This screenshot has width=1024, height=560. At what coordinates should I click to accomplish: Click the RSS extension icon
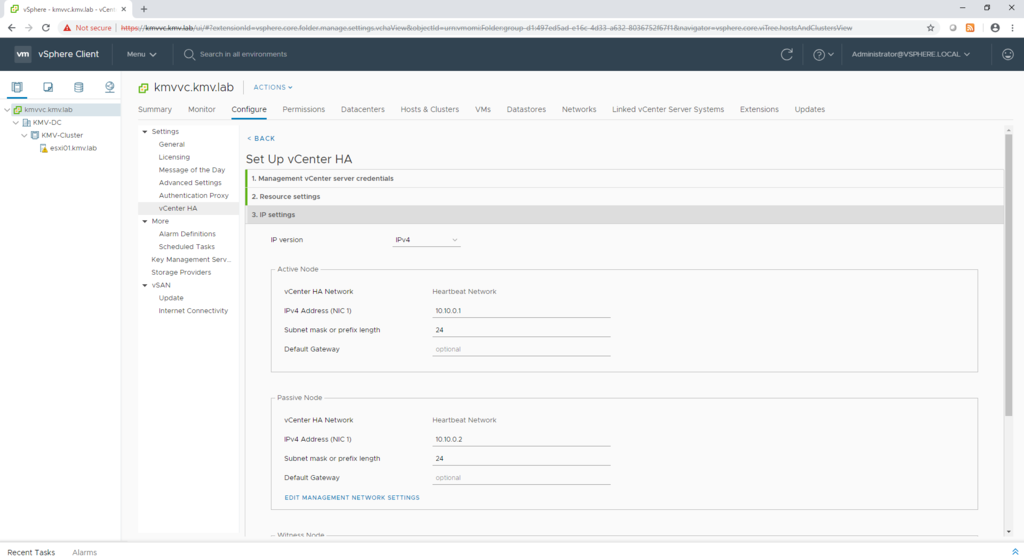[970, 28]
